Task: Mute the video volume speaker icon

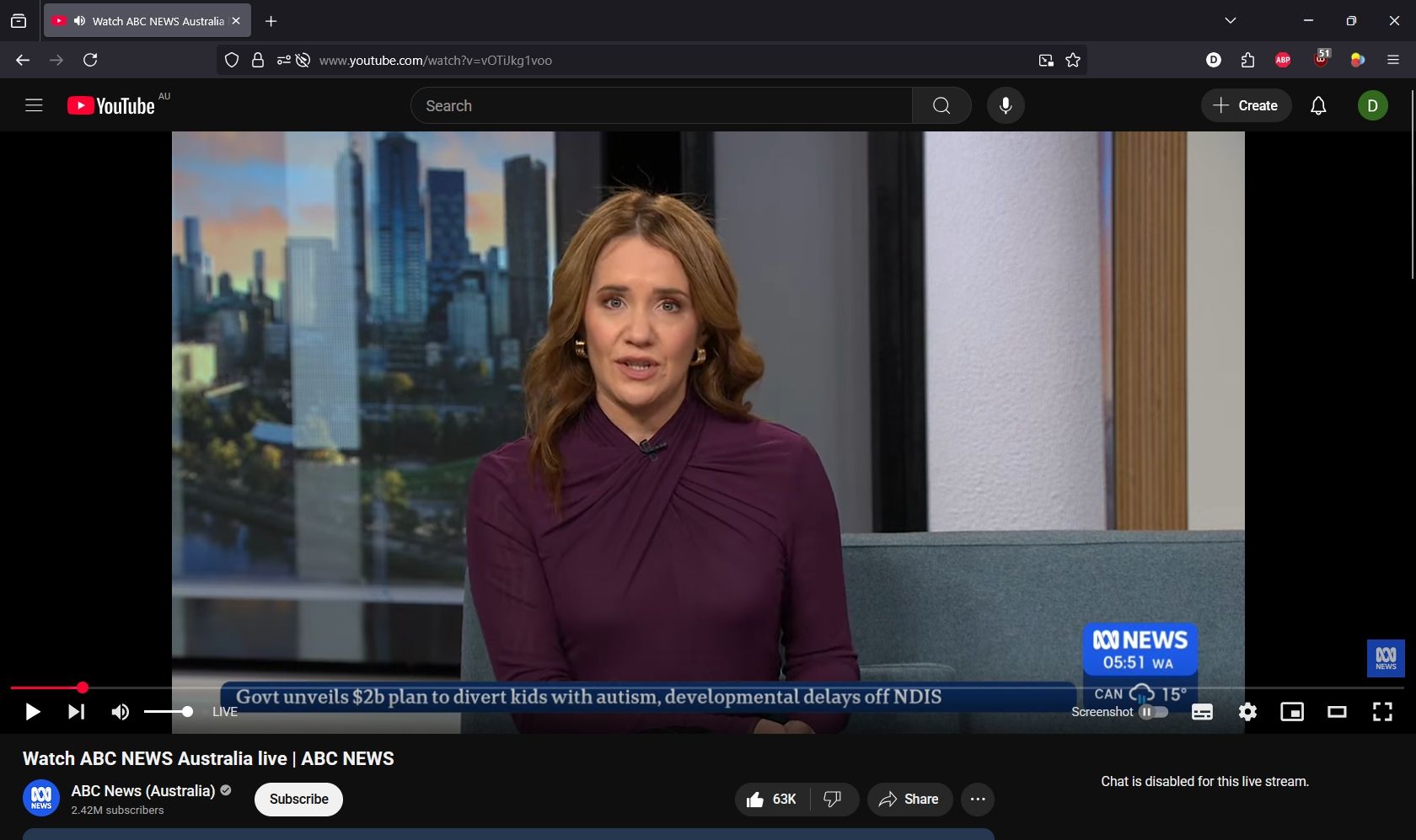Action: pos(121,712)
